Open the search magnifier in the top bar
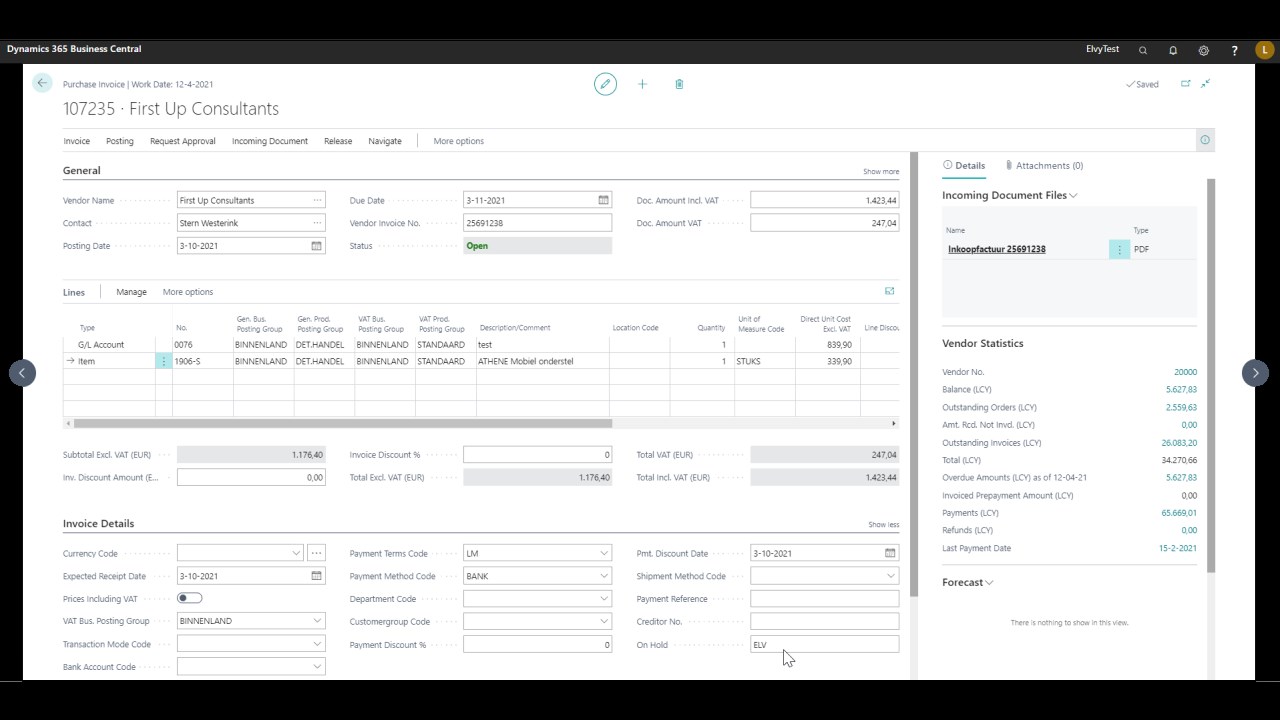This screenshot has width=1280, height=720. [1143, 50]
